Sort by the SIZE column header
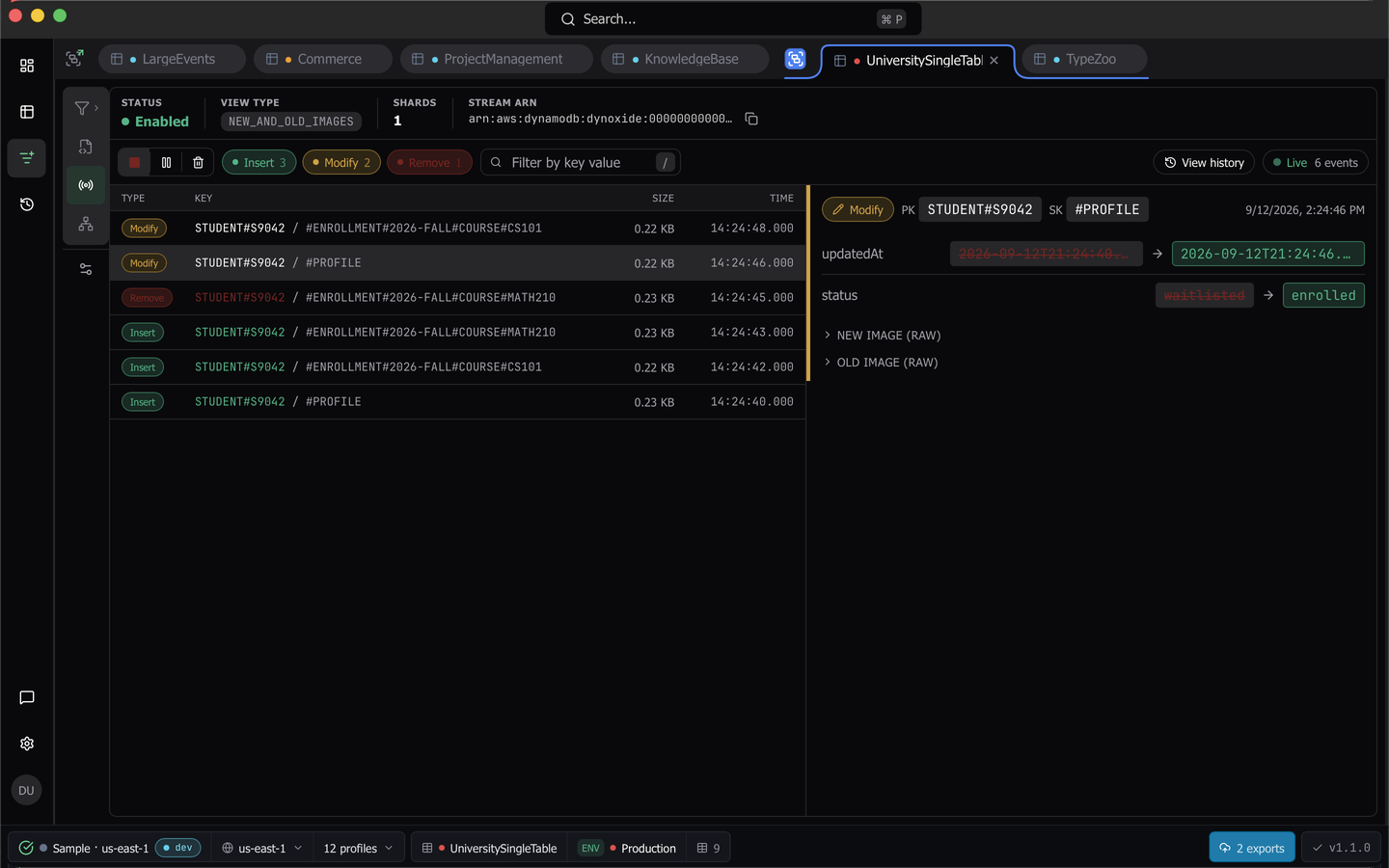 tap(663, 198)
